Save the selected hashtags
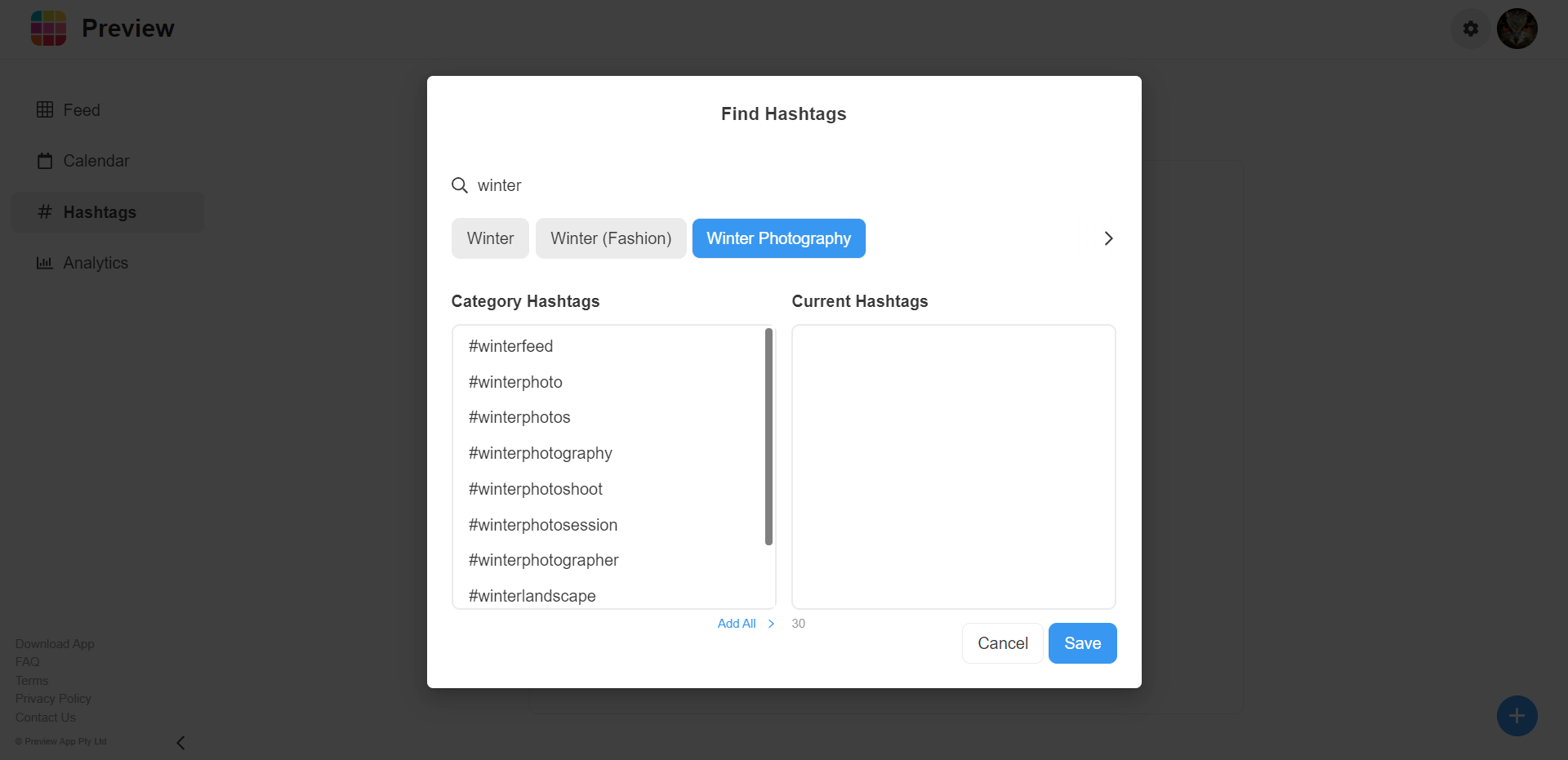This screenshot has width=1568, height=760. pos(1082,643)
